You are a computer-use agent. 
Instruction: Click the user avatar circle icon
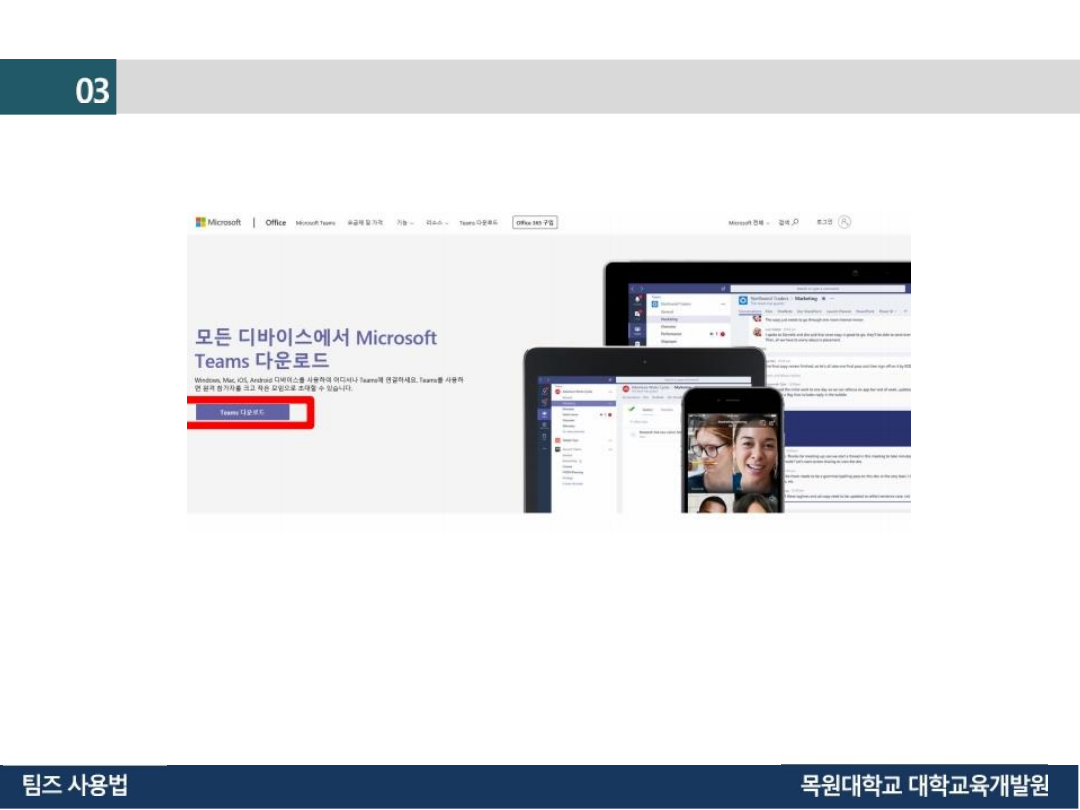(845, 222)
